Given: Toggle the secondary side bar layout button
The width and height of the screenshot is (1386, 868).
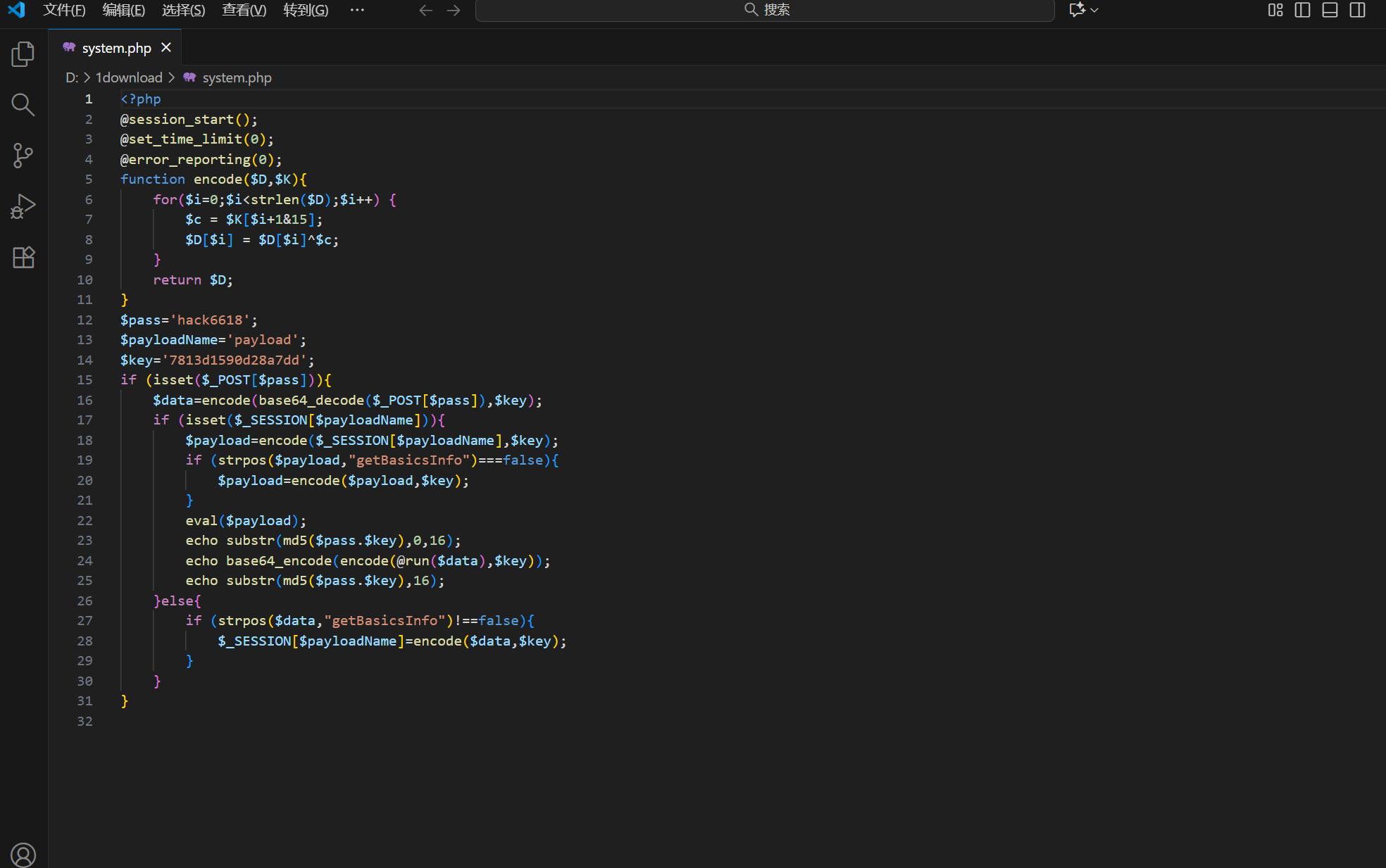Looking at the screenshot, I should (1357, 10).
